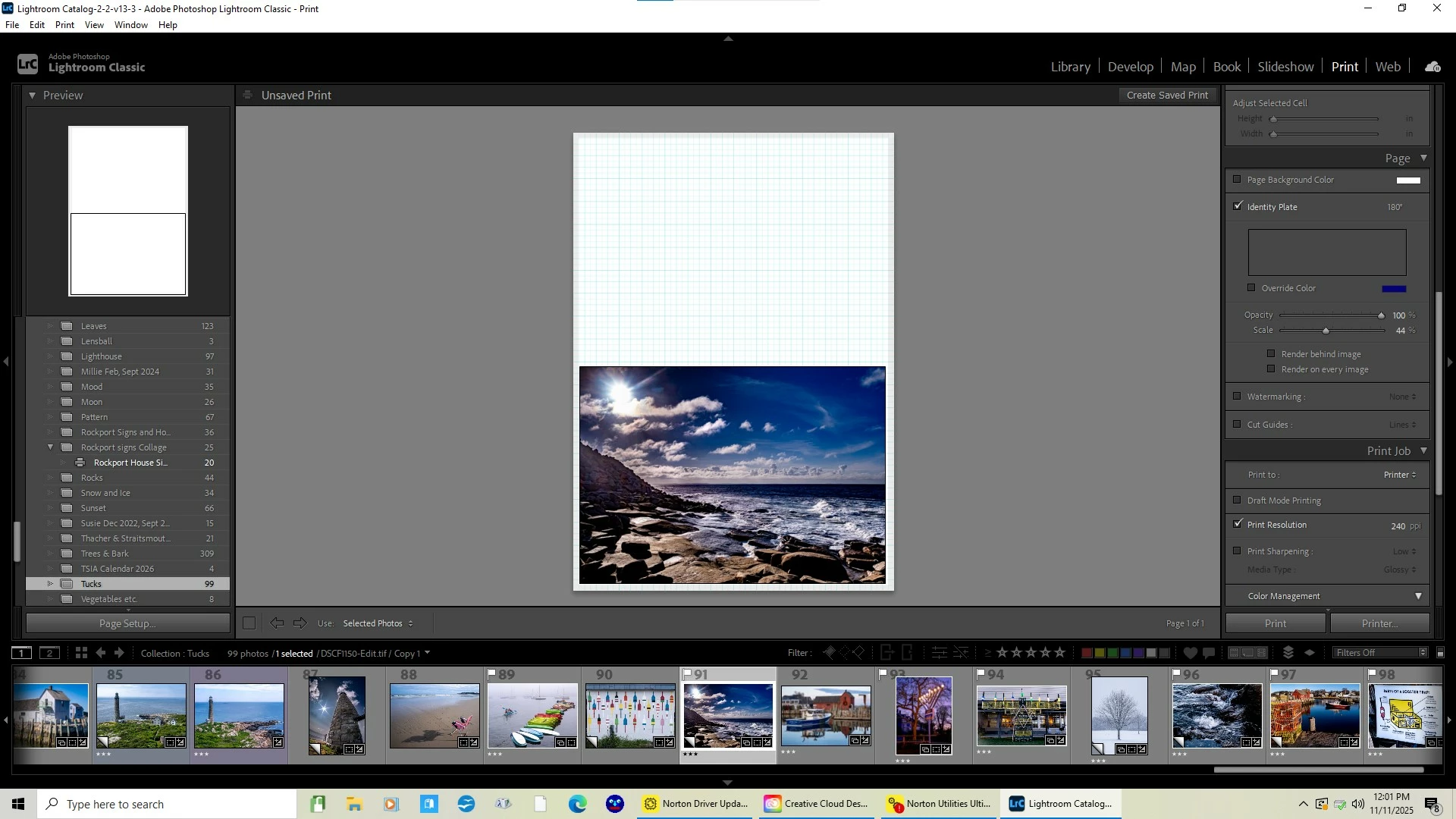Show the next page with the arrow
Screen dimensions: 1456x819
[x=300, y=623]
